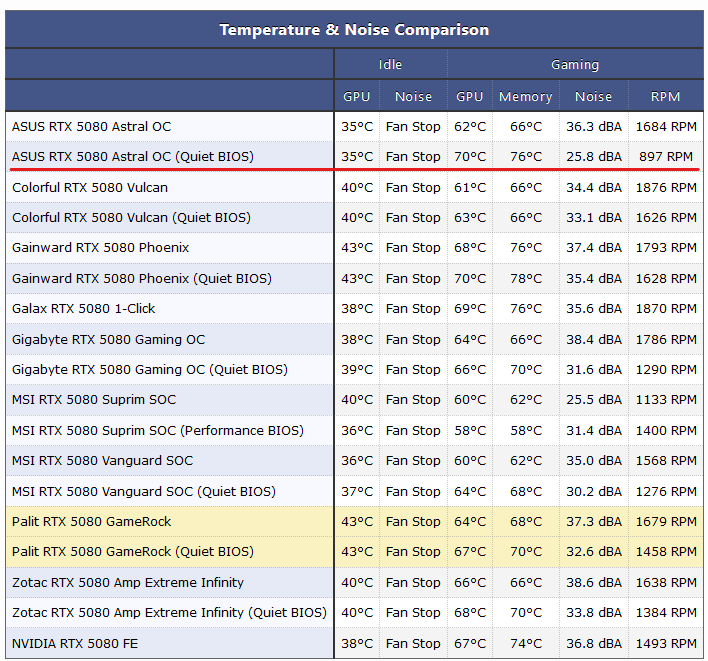Click the '39°C' idle GPU temperature
The image size is (708, 661).
(x=357, y=370)
